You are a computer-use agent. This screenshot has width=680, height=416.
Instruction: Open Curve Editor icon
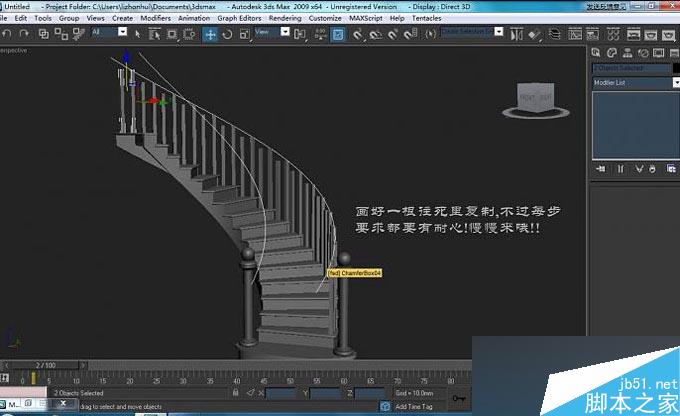[575, 34]
